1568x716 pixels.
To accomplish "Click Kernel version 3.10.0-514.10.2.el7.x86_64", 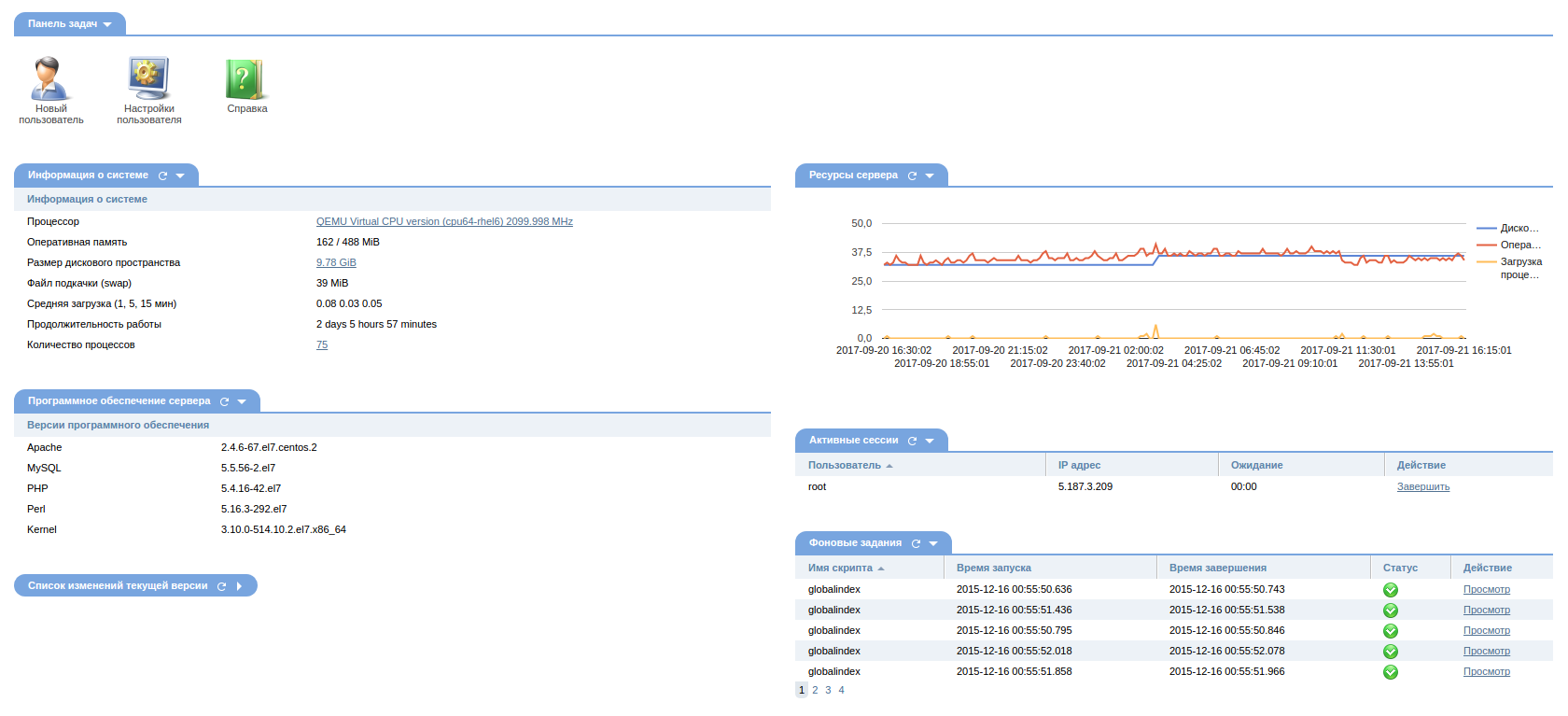I will 284,530.
